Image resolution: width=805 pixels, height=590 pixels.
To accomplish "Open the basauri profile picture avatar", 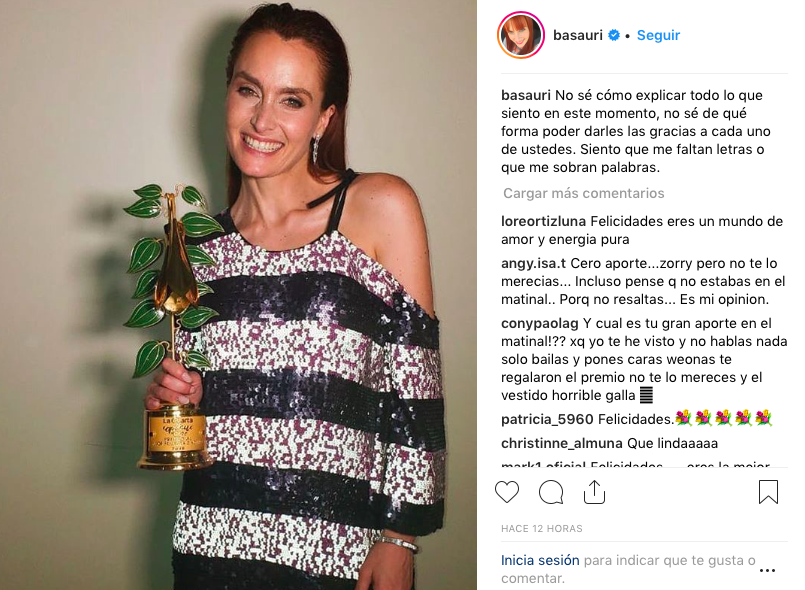I will coord(521,35).
